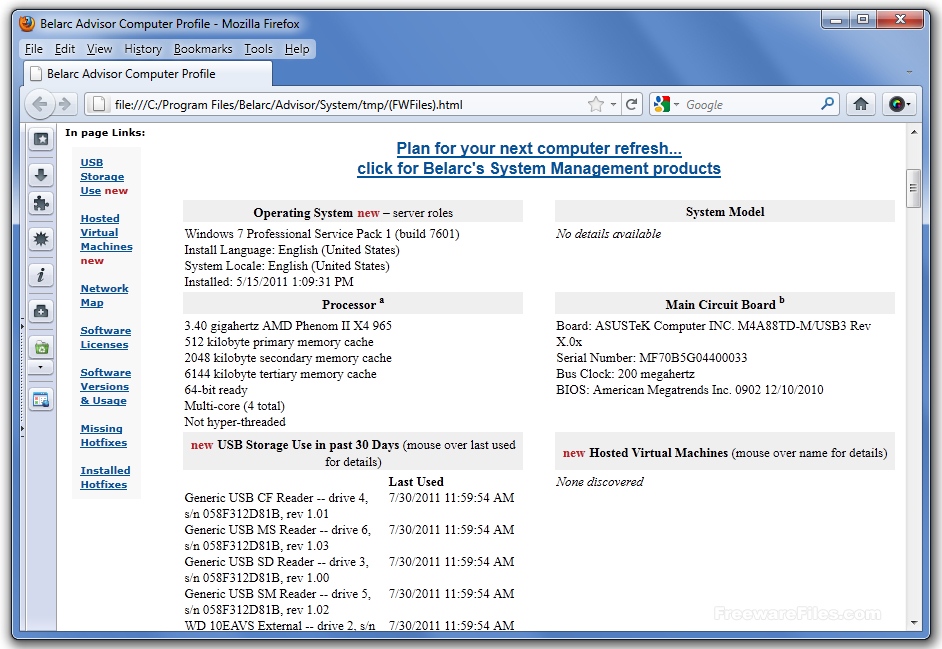Follow the Network Map link

[104, 296]
